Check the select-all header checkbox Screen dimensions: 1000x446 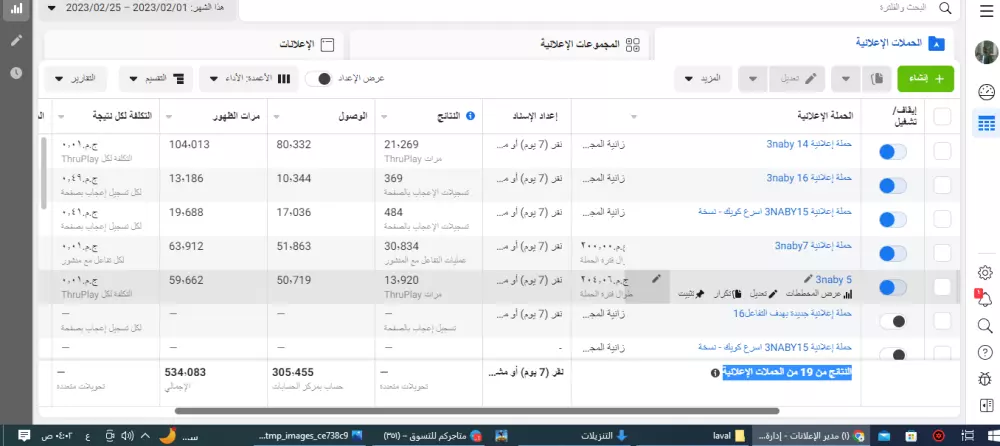942,116
